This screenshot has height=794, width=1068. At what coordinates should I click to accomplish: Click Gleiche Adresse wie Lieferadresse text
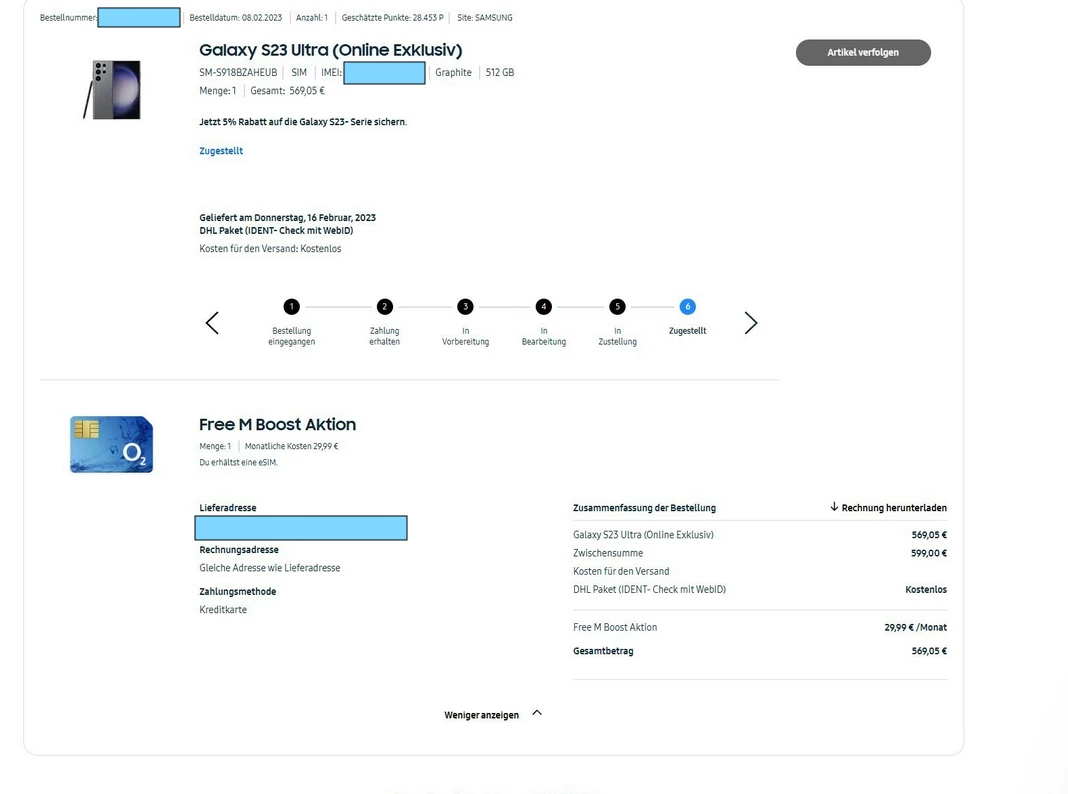pyautogui.click(x=270, y=568)
